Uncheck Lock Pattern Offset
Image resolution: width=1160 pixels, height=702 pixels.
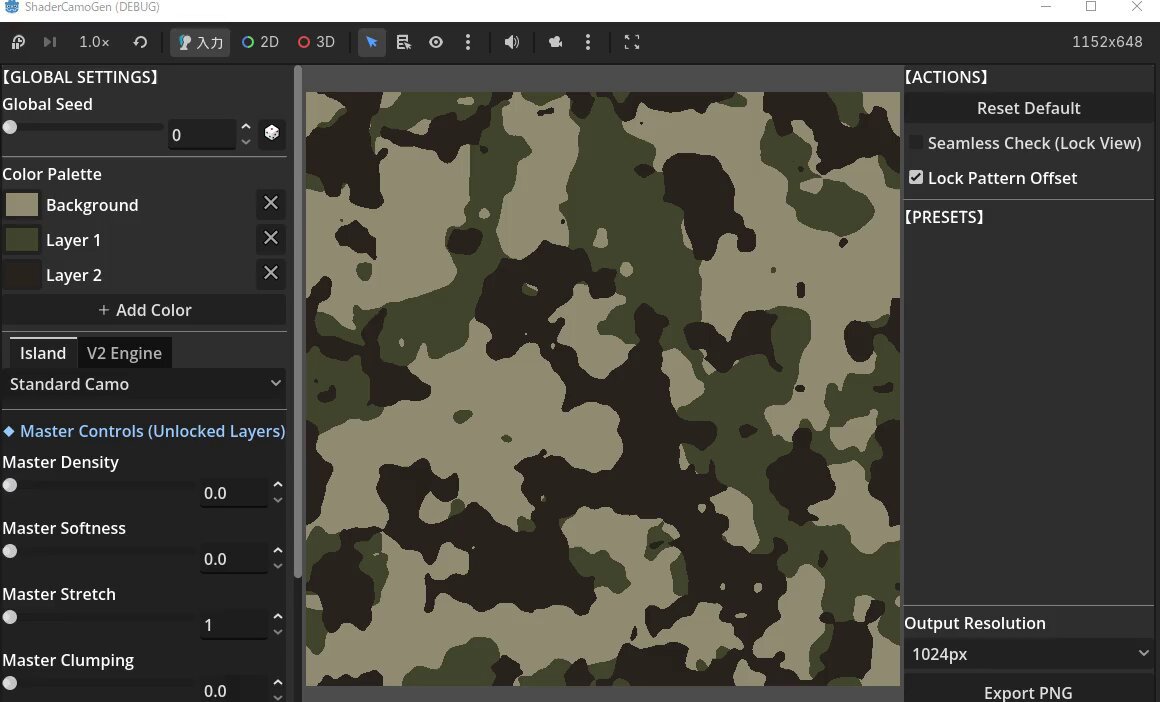916,178
